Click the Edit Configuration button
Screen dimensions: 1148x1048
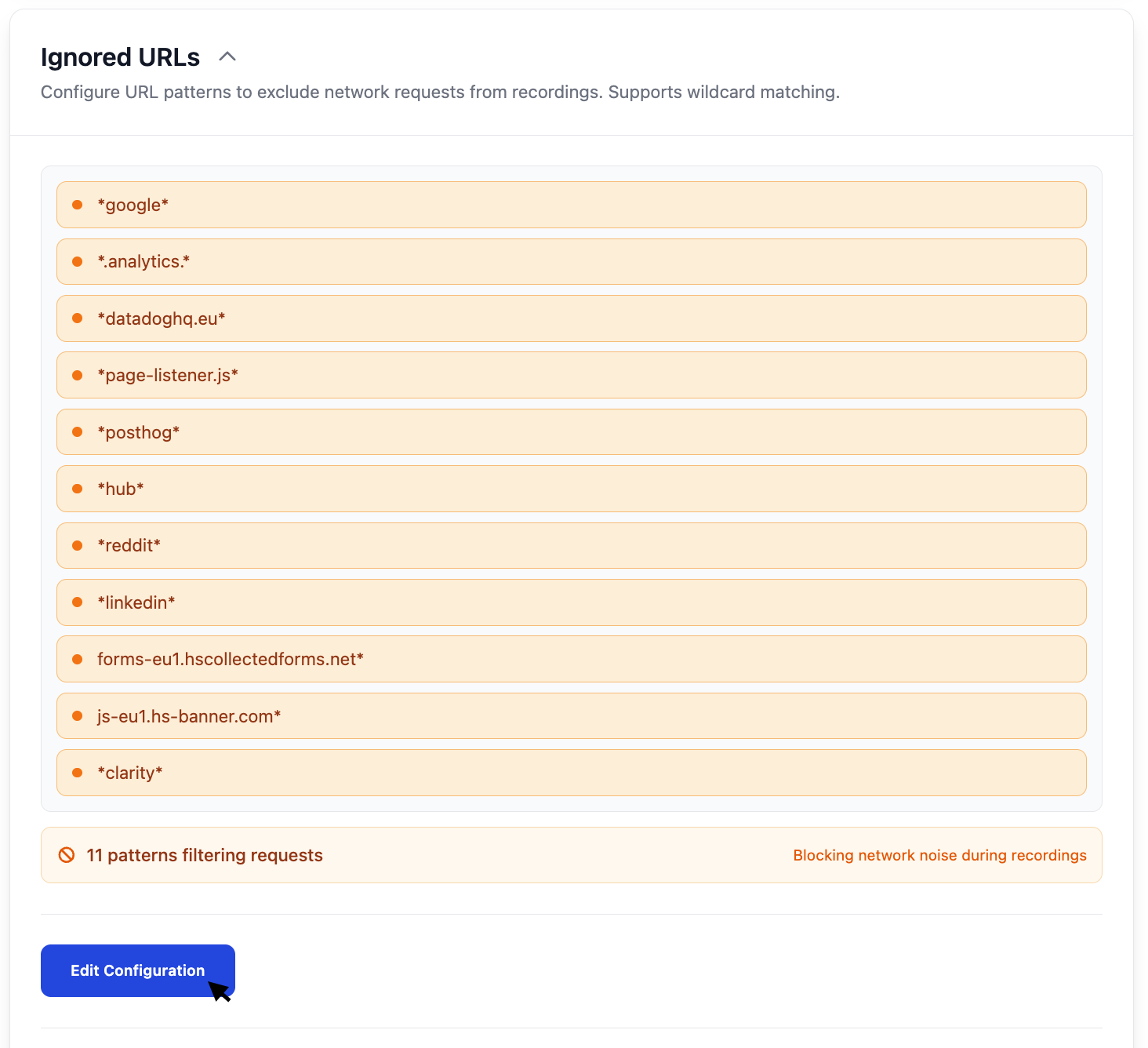(137, 970)
